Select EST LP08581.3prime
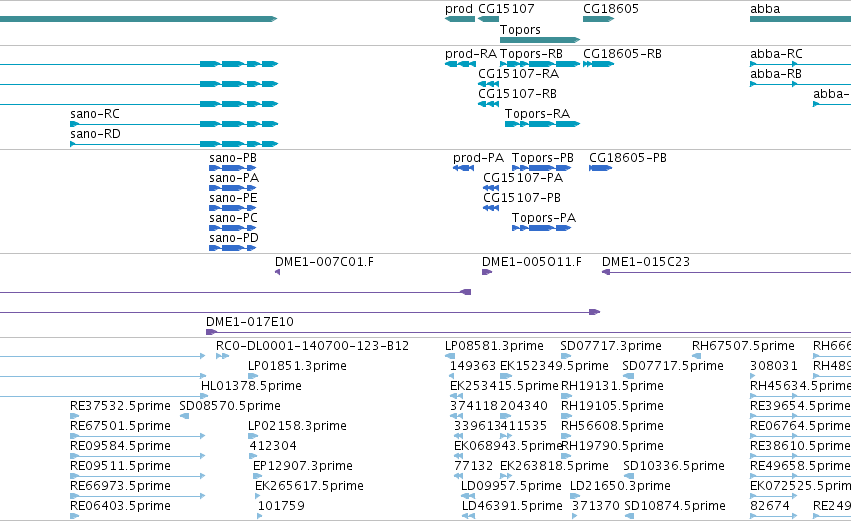 tap(450, 357)
